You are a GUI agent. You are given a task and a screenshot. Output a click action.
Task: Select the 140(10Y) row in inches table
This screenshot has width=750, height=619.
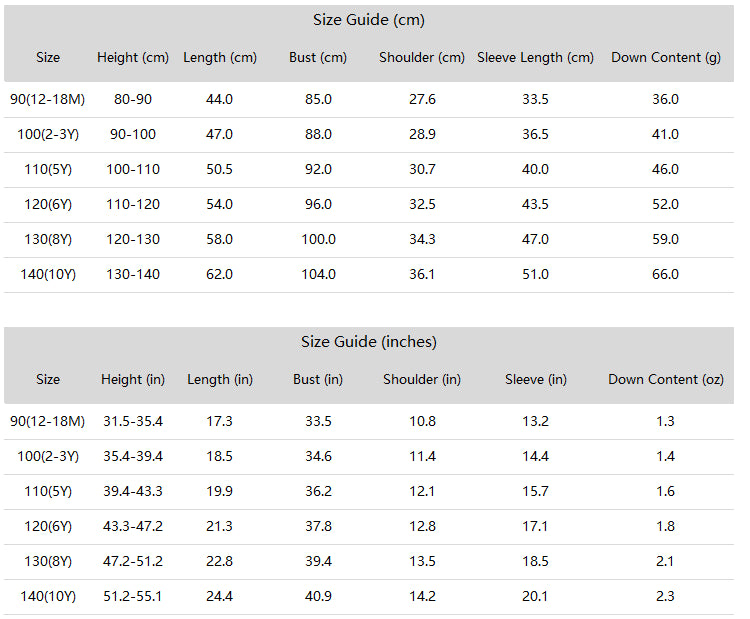tap(369, 597)
